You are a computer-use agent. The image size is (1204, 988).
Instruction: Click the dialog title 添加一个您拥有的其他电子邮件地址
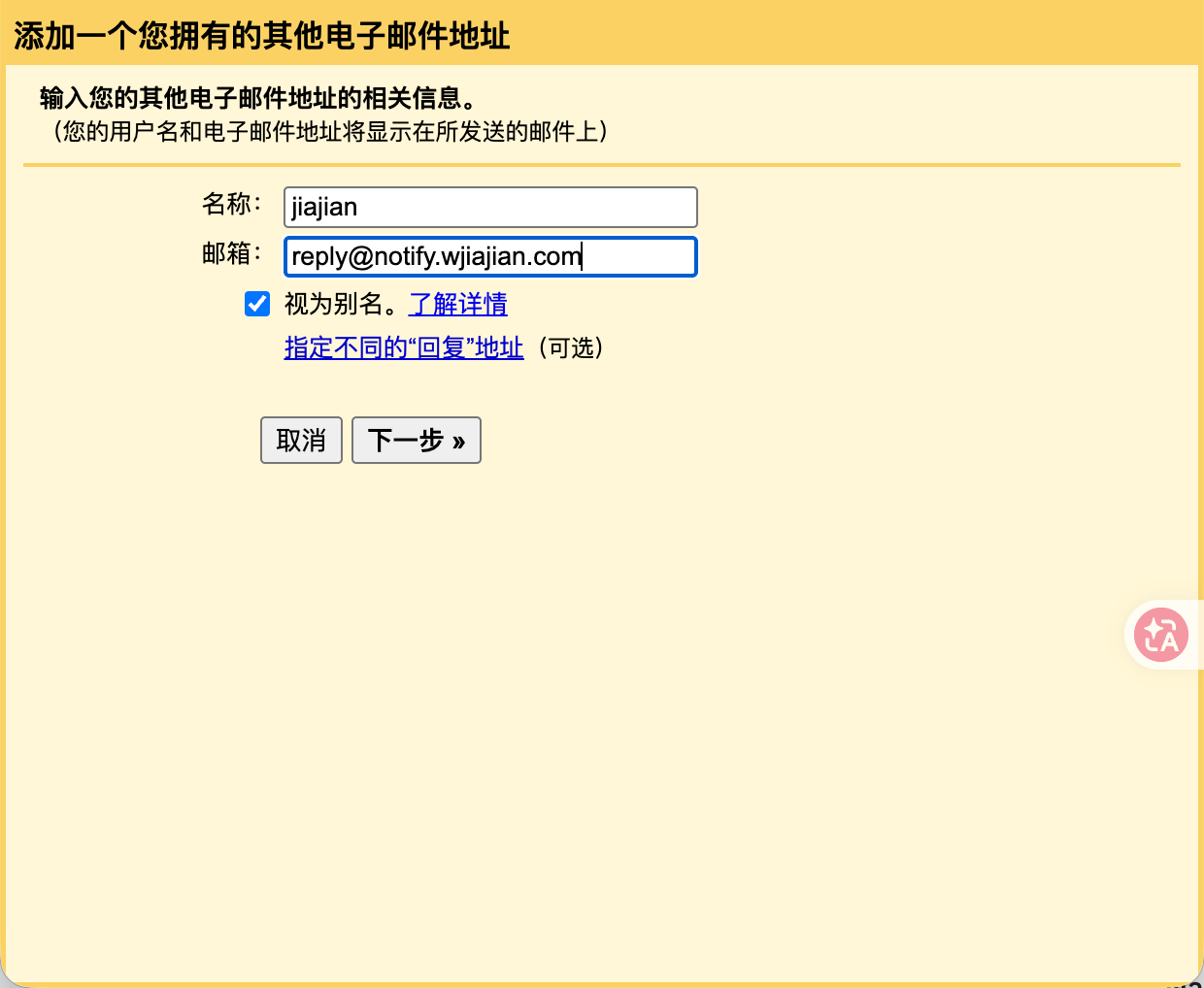coord(261,36)
